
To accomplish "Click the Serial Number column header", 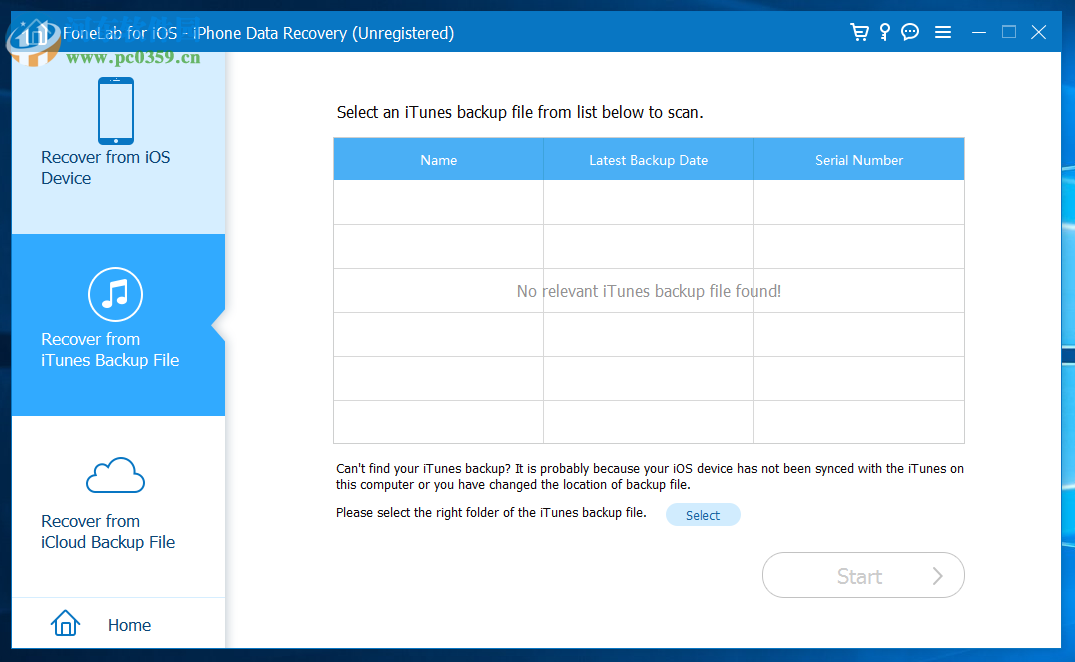I will pyautogui.click(x=858, y=159).
